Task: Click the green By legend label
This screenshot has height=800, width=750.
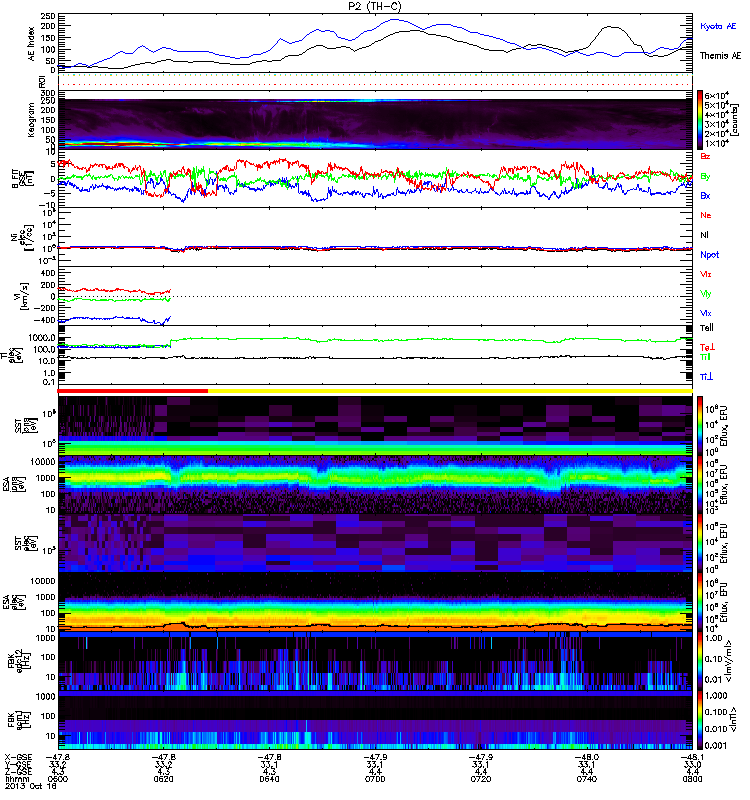Action: [x=705, y=177]
